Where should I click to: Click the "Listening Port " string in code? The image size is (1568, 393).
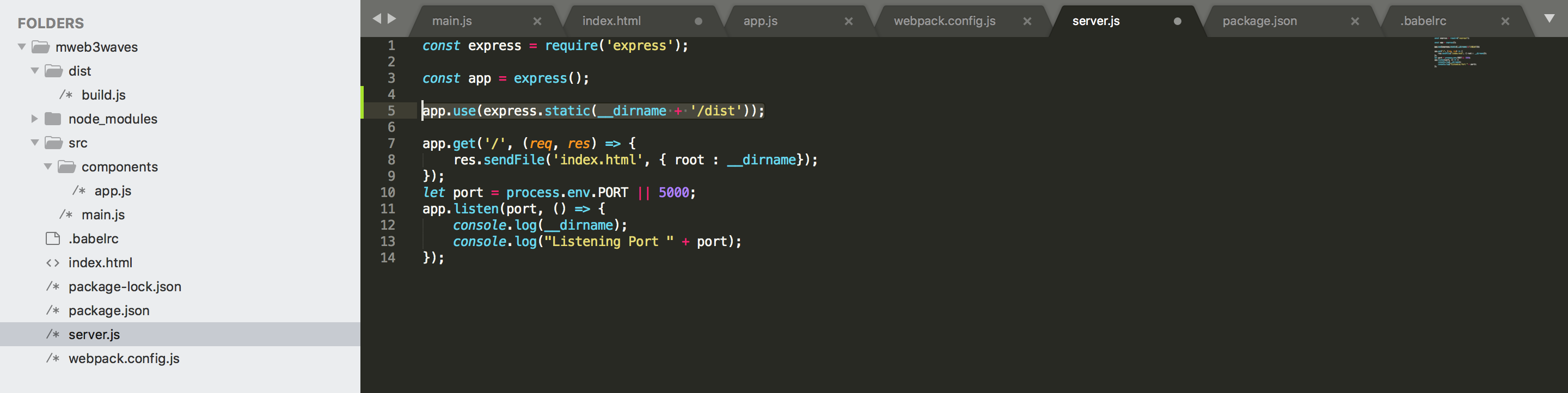tap(609, 242)
